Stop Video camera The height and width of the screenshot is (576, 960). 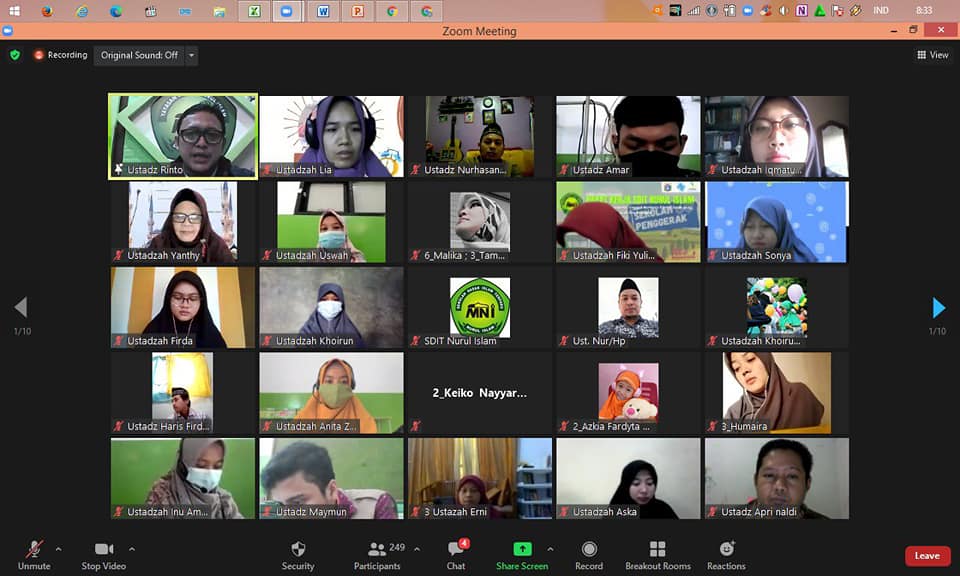coord(104,555)
